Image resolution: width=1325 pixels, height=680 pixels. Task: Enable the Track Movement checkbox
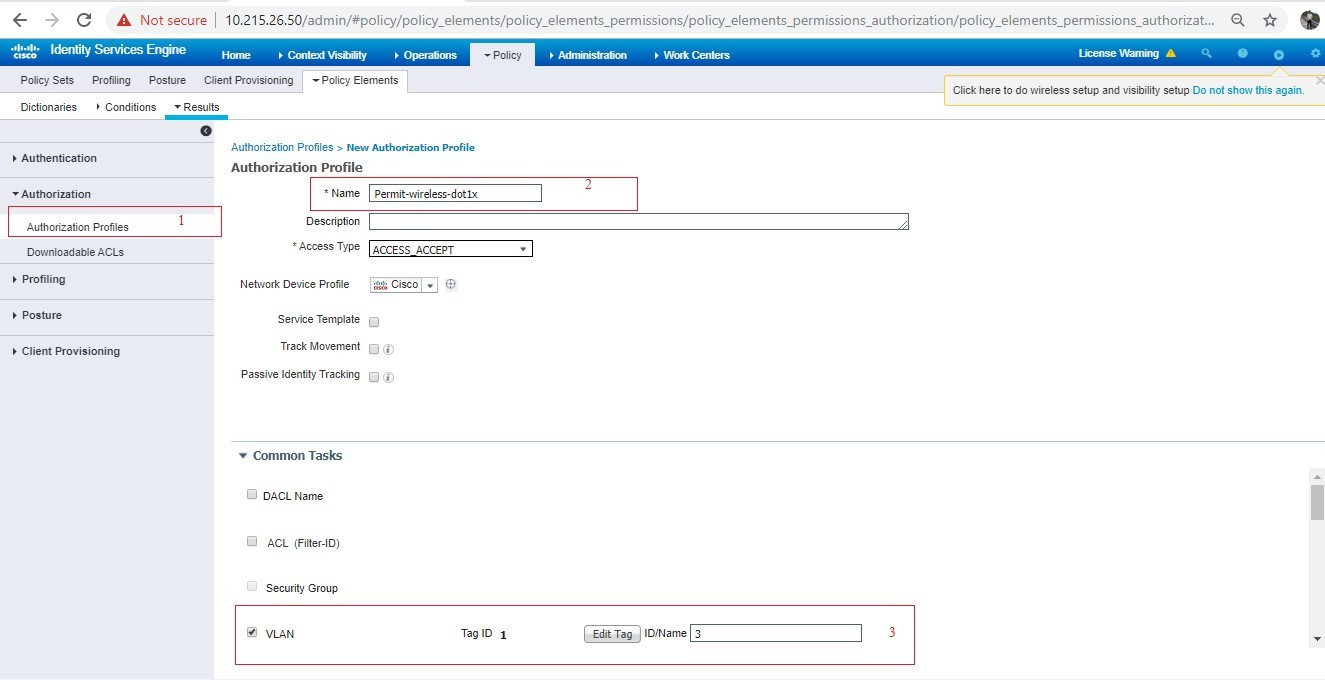tap(374, 349)
